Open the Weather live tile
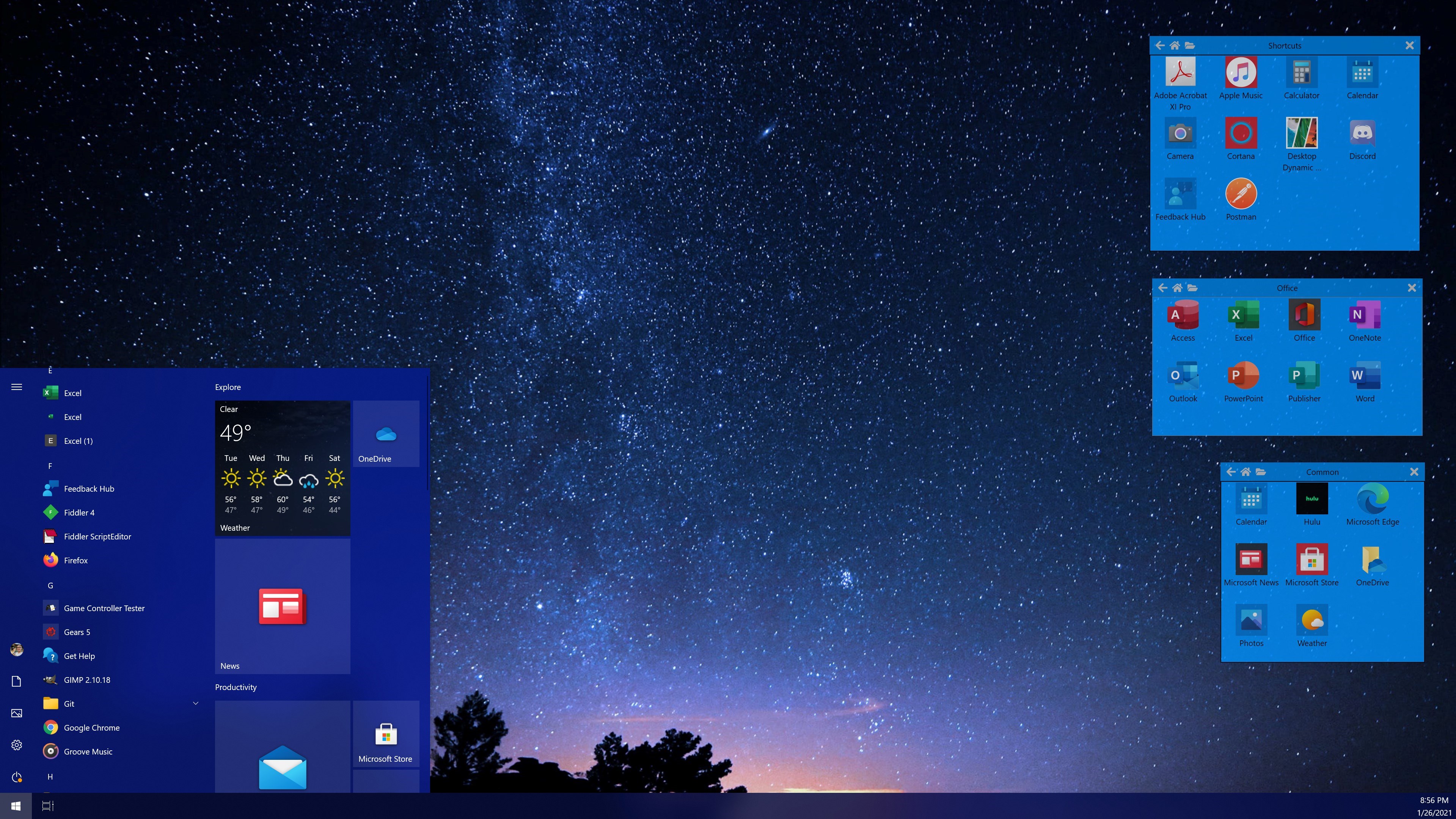 (282, 468)
